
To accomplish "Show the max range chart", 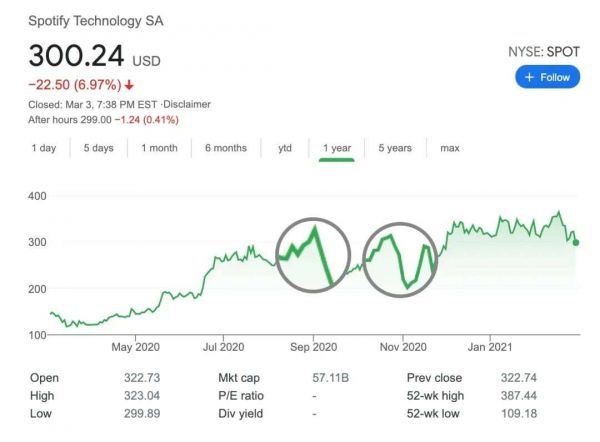I will tap(450, 148).
